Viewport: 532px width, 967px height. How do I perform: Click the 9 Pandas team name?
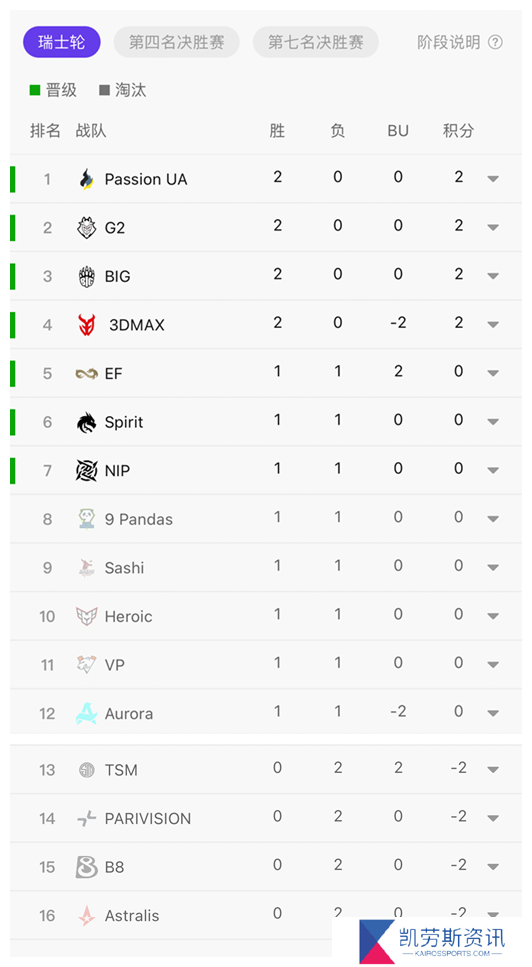pyautogui.click(x=139, y=519)
